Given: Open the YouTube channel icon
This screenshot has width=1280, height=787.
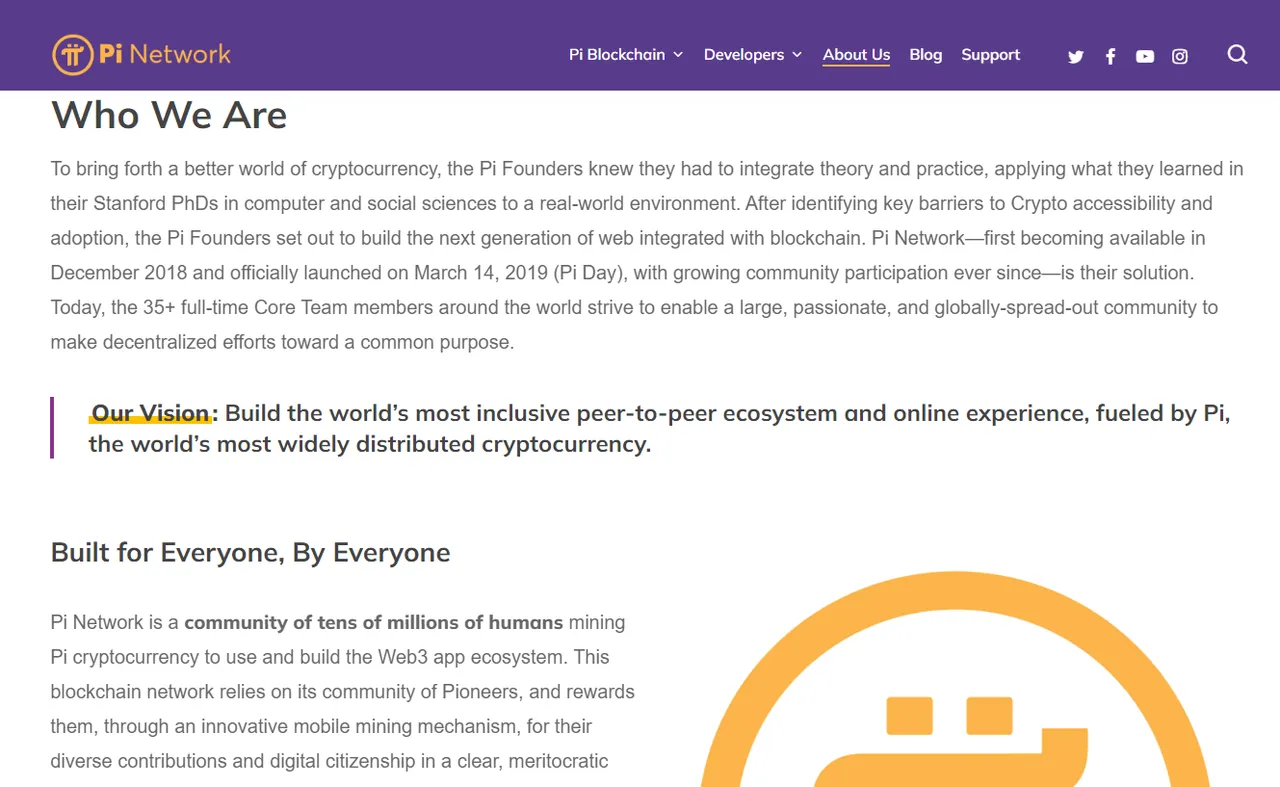Looking at the screenshot, I should [x=1145, y=56].
